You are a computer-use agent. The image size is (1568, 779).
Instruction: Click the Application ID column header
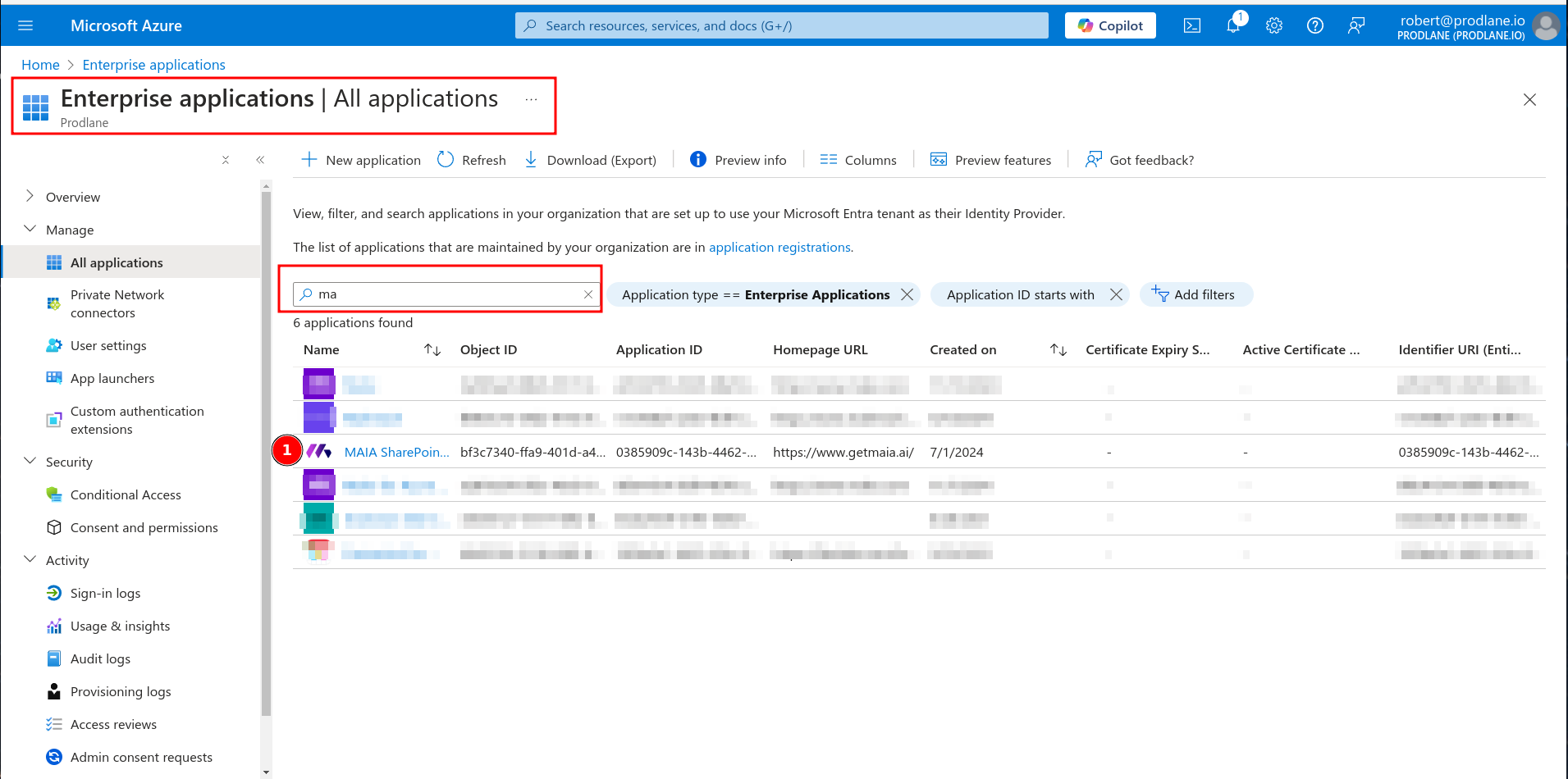659,350
